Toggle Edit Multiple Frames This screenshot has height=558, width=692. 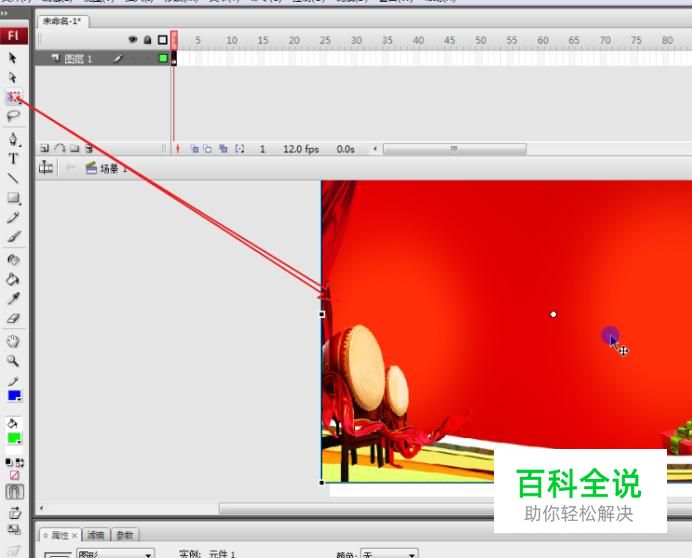(223, 149)
